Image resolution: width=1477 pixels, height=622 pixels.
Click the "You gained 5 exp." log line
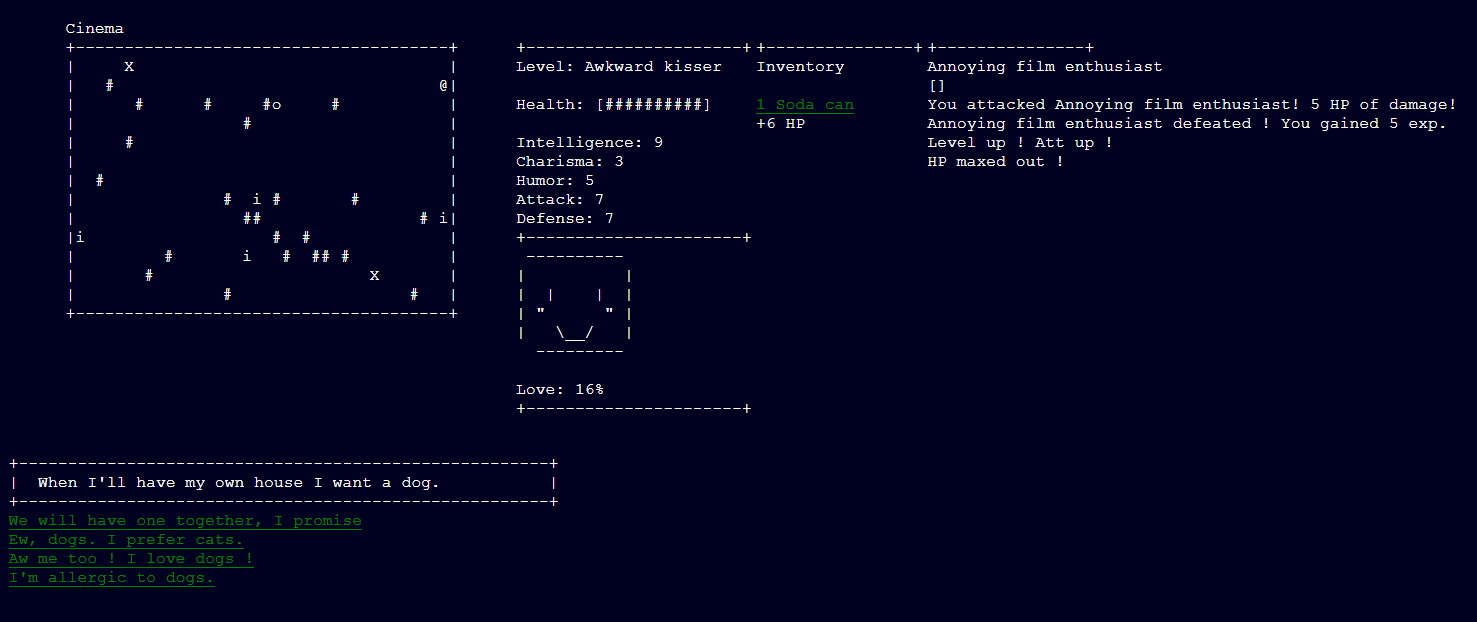(x=1364, y=124)
